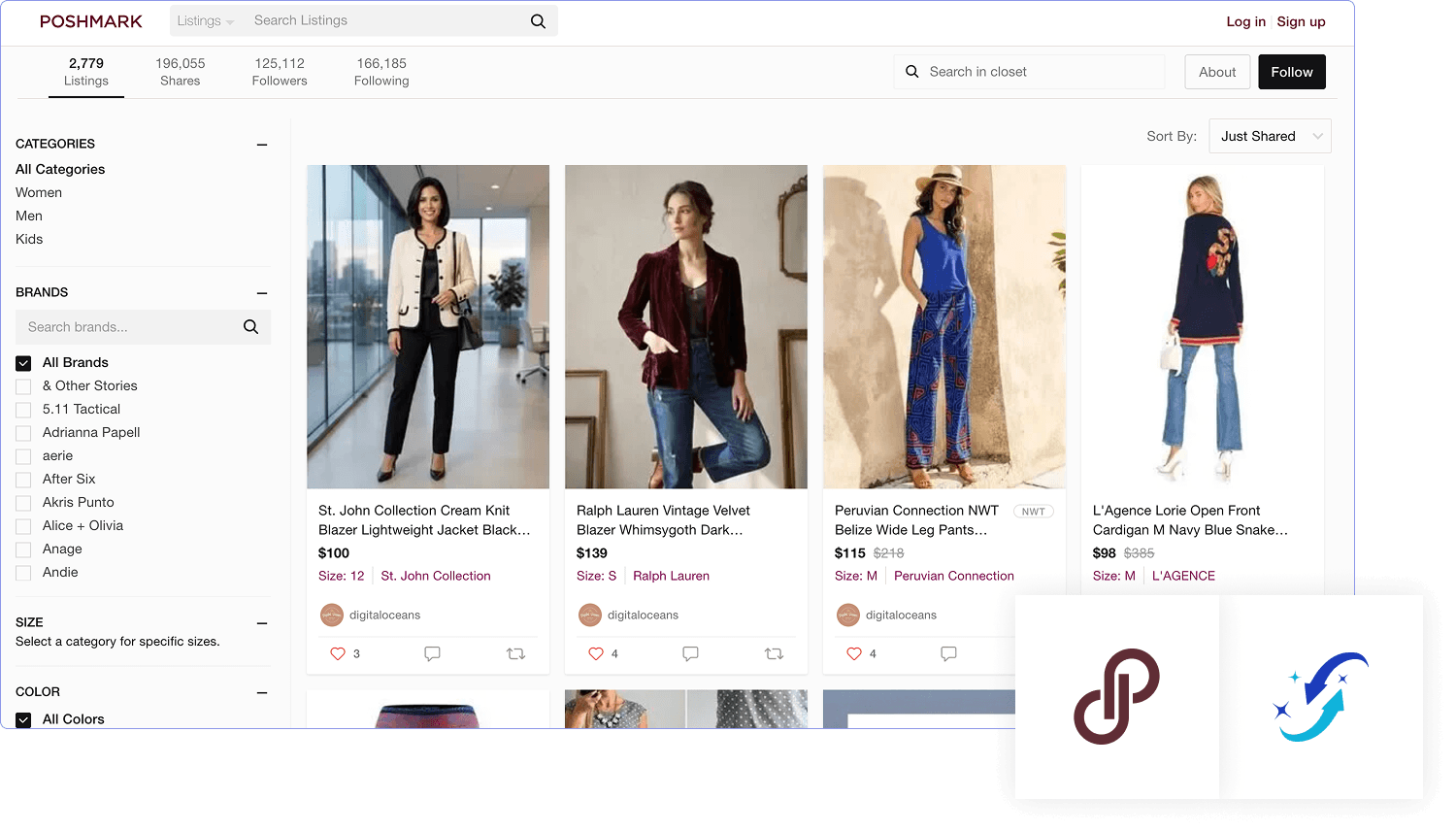Enable the Adrianna Papell brand filter

click(x=23, y=433)
